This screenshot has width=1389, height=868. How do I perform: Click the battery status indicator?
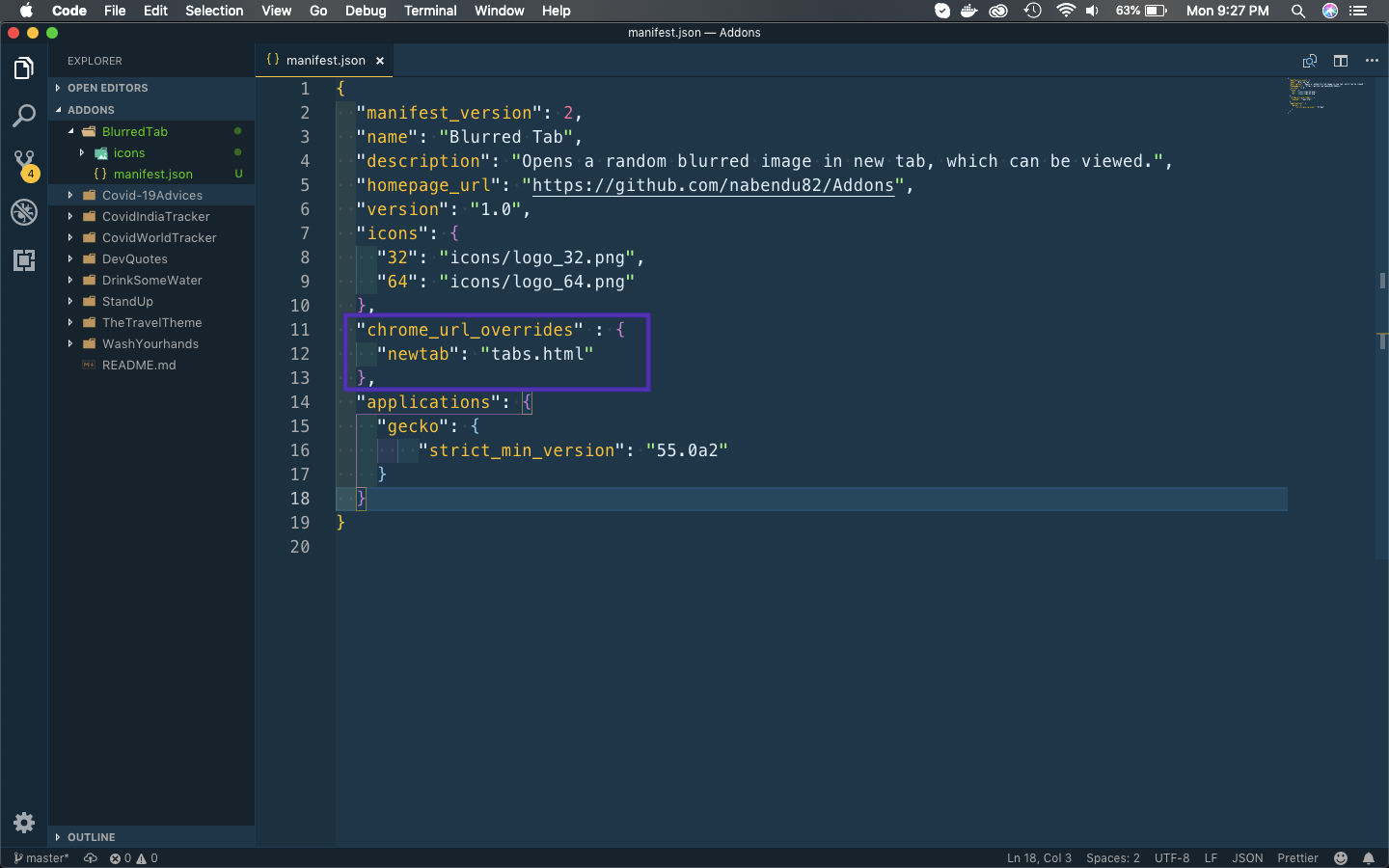(x=1142, y=11)
